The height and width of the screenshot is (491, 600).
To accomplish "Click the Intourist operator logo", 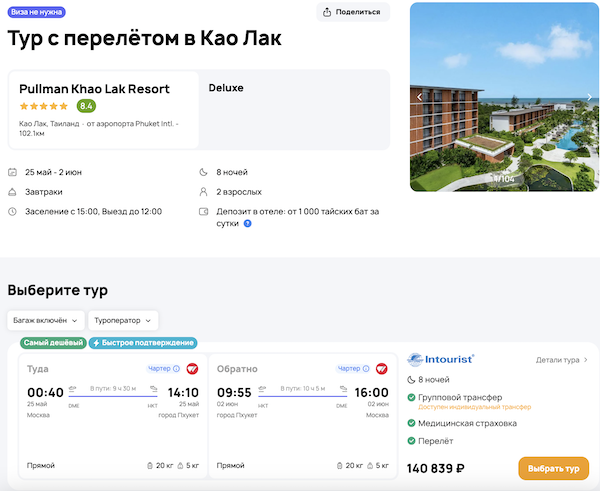I will pos(441,359).
